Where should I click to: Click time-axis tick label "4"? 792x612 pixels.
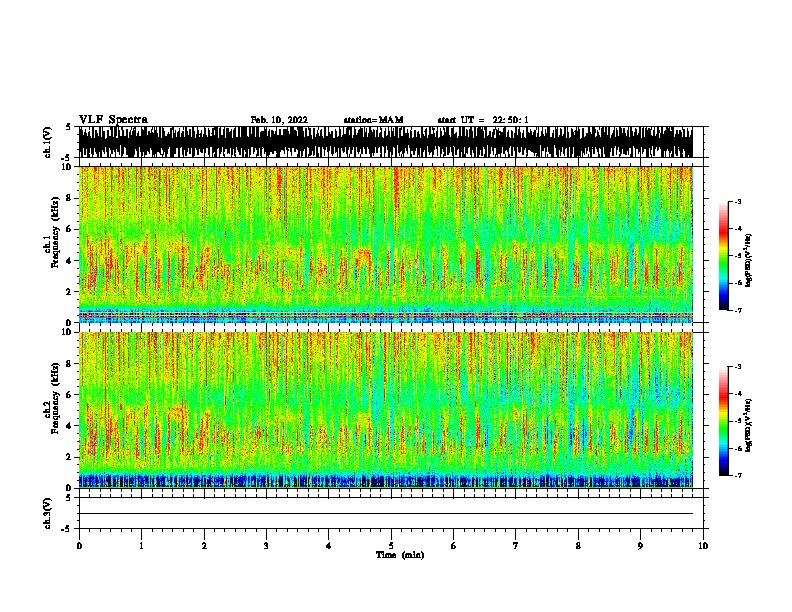coord(329,546)
